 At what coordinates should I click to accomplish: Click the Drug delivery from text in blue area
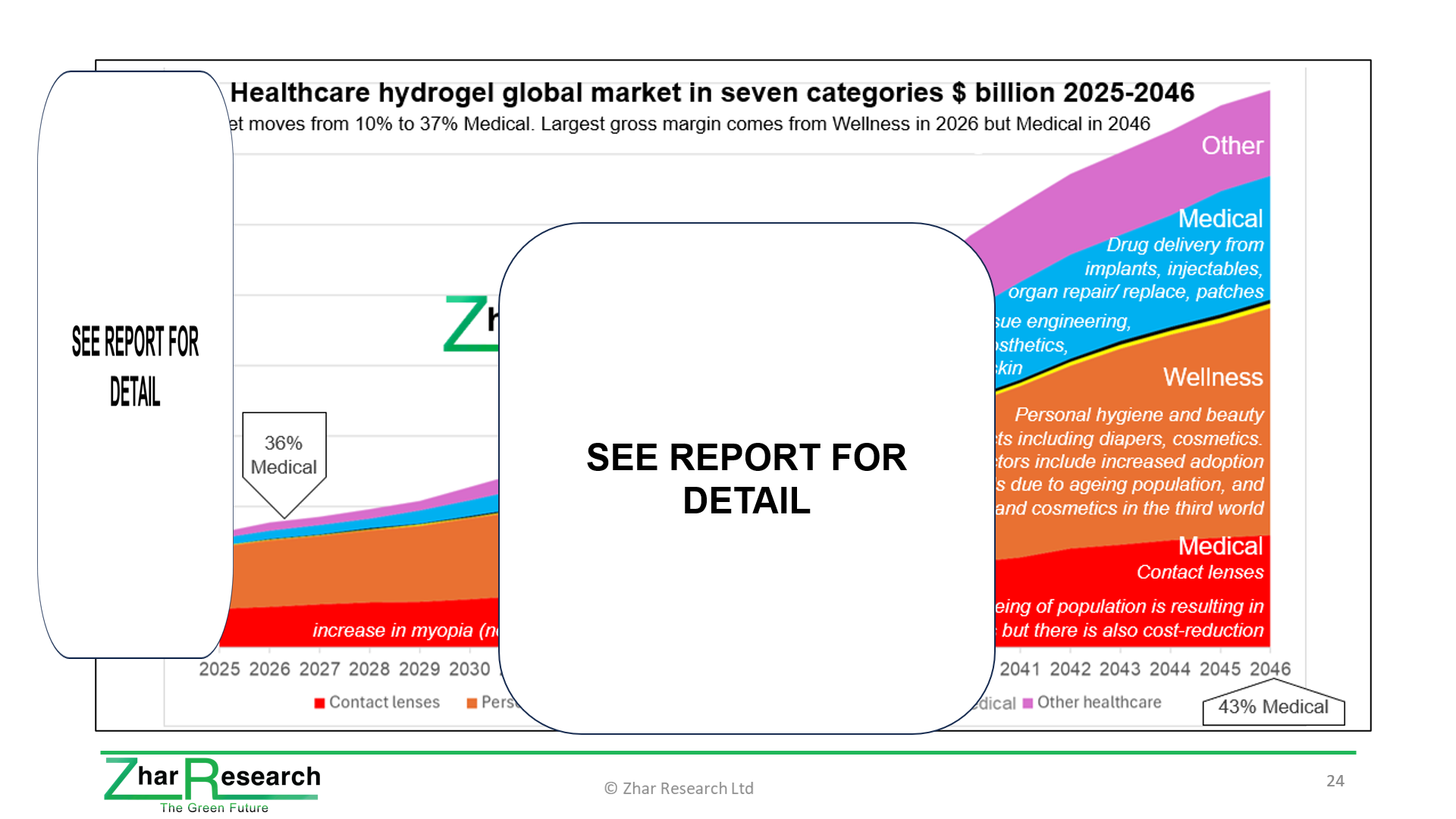coord(1185,245)
